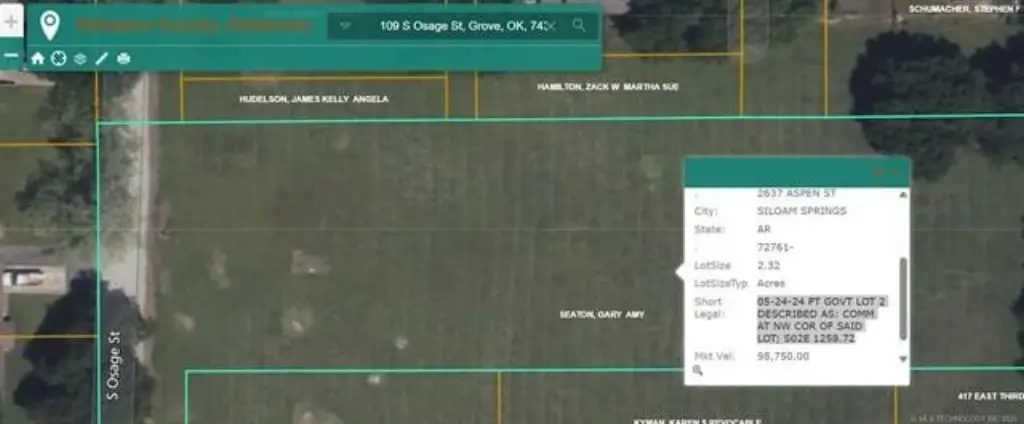Close the parcel info popup

(895, 172)
